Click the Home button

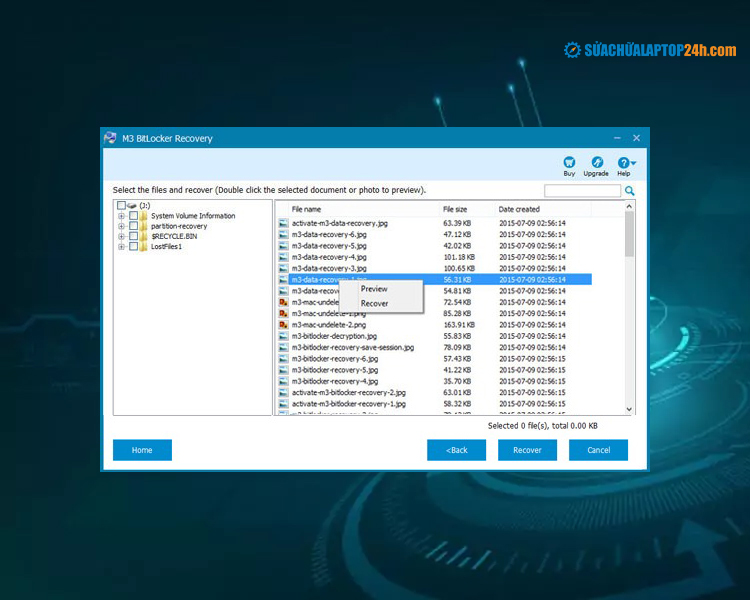coord(142,450)
